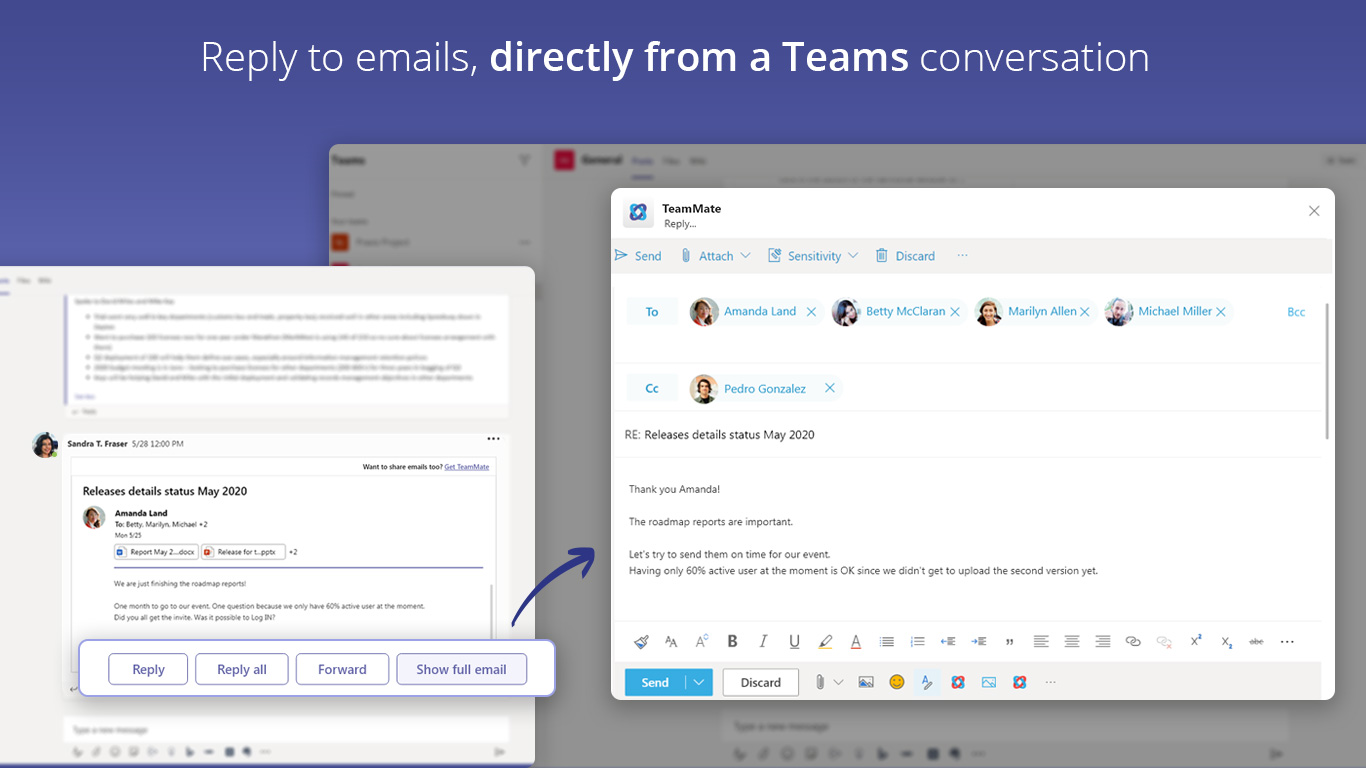
Task: Open the Send options dropdown arrow
Action: coord(699,682)
